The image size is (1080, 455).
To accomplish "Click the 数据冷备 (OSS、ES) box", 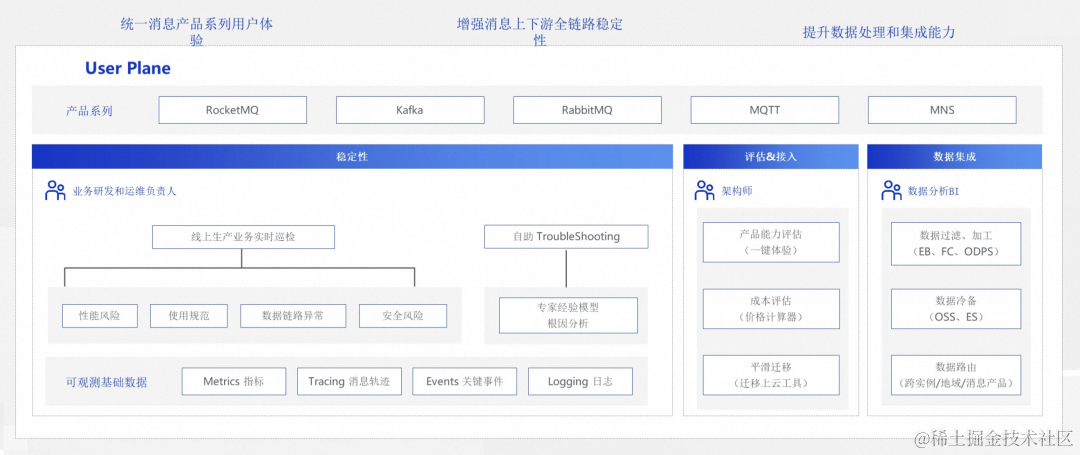I will click(x=954, y=309).
